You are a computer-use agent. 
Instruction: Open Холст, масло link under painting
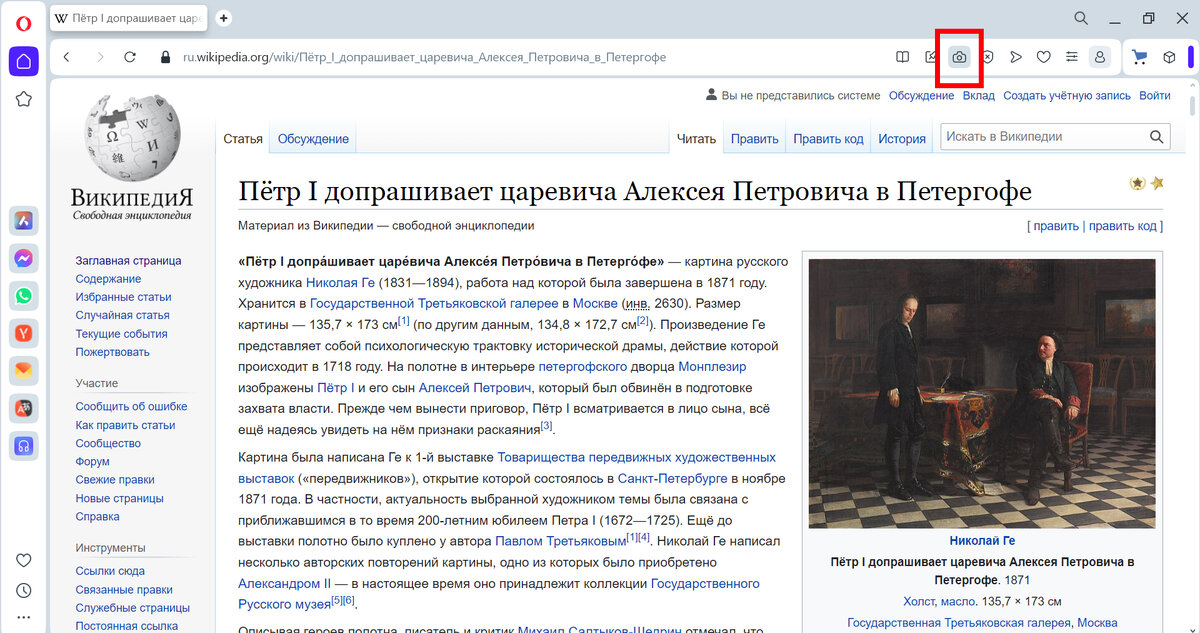click(940, 601)
